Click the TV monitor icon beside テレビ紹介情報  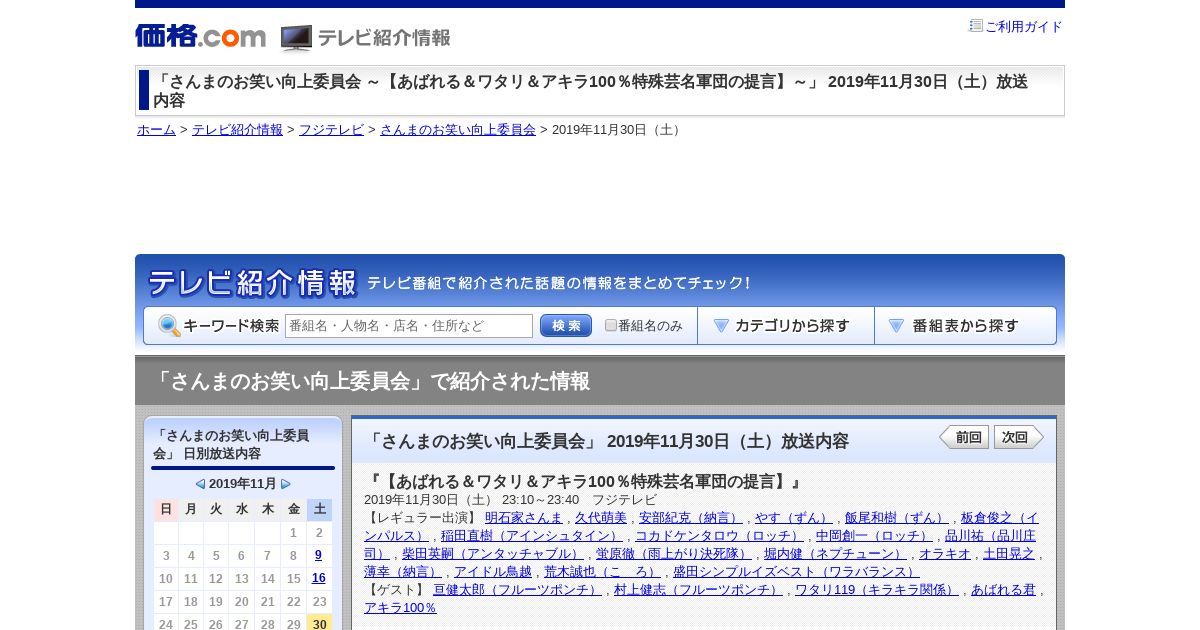point(296,38)
